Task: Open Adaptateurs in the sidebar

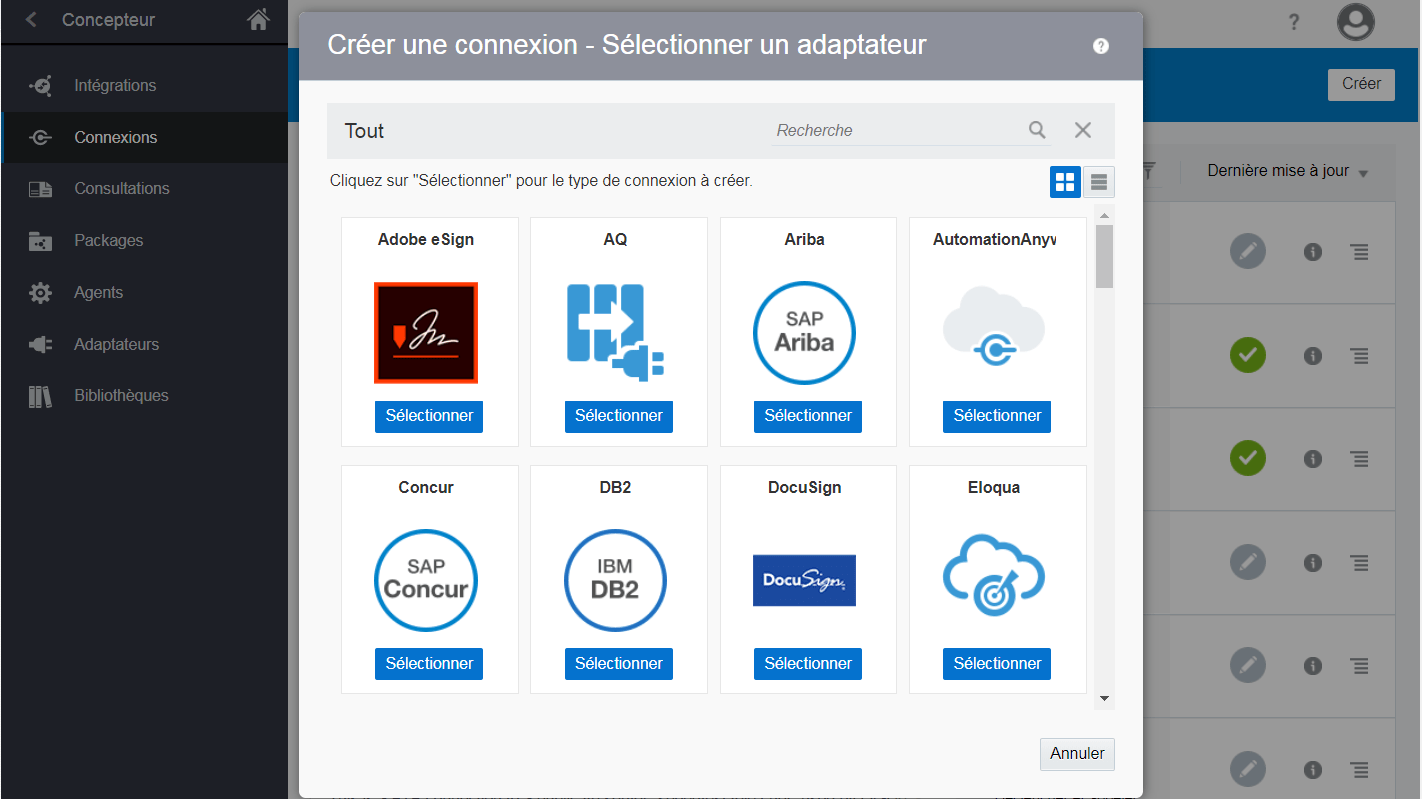Action: click(x=116, y=344)
